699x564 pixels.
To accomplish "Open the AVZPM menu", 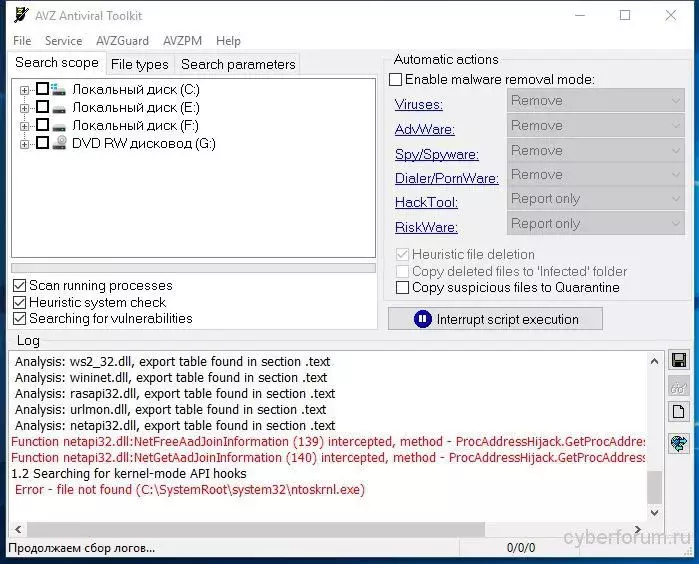I will (182, 41).
